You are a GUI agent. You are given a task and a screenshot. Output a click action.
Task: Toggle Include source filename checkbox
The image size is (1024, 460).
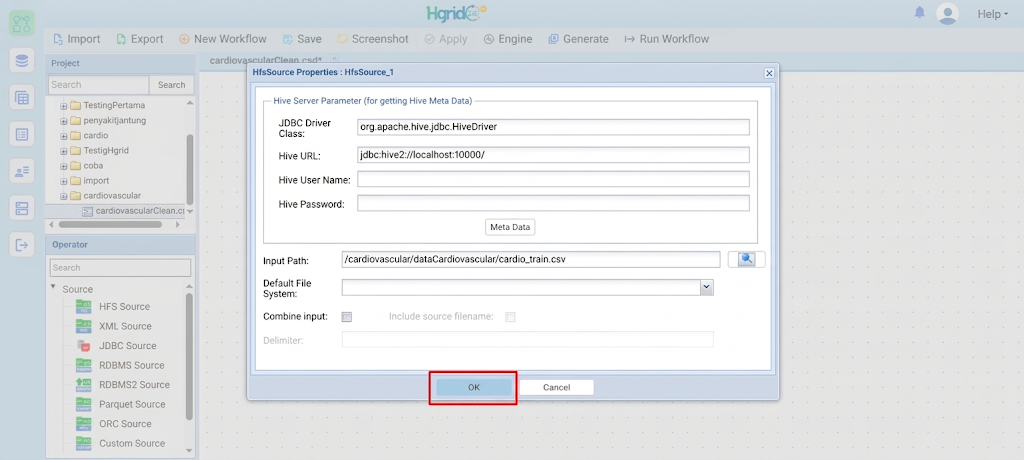[510, 317]
